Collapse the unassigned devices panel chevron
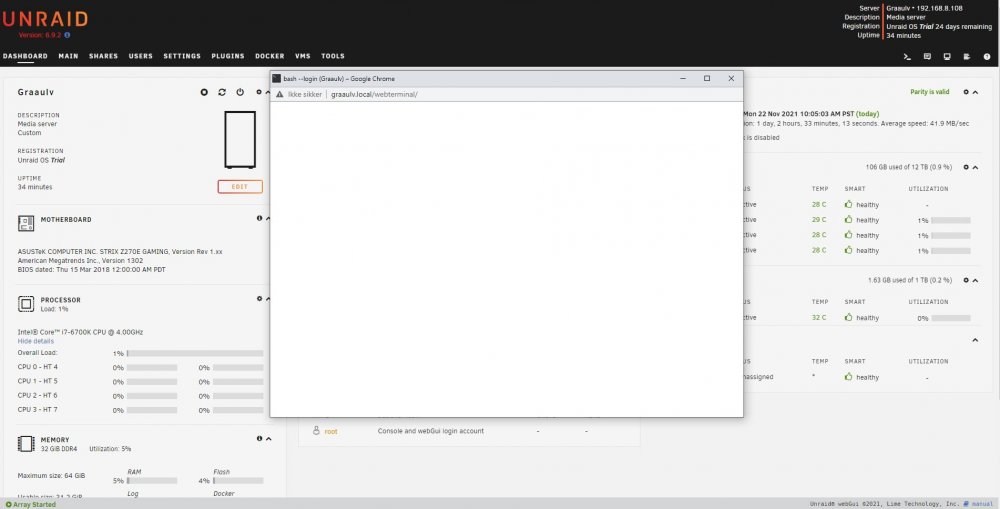 pos(975,340)
